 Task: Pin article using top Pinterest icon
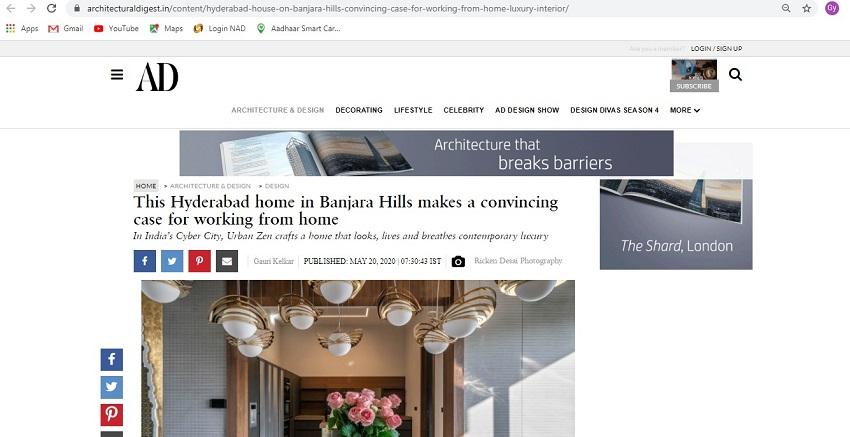click(x=199, y=261)
